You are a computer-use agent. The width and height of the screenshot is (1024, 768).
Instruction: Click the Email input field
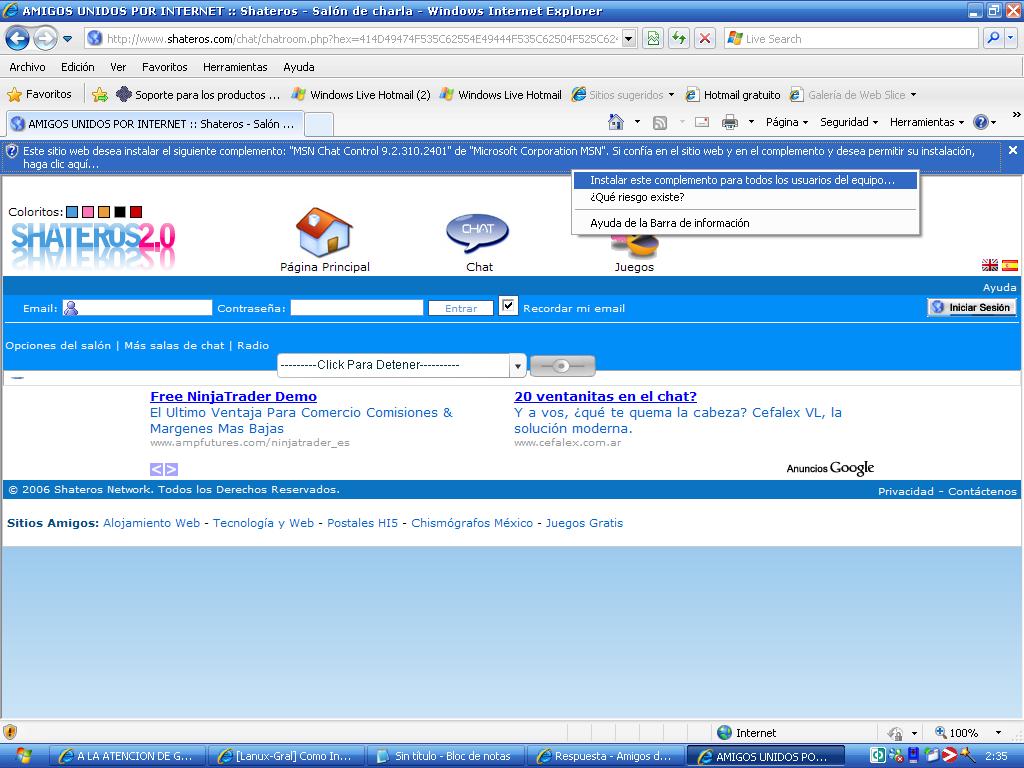137,308
